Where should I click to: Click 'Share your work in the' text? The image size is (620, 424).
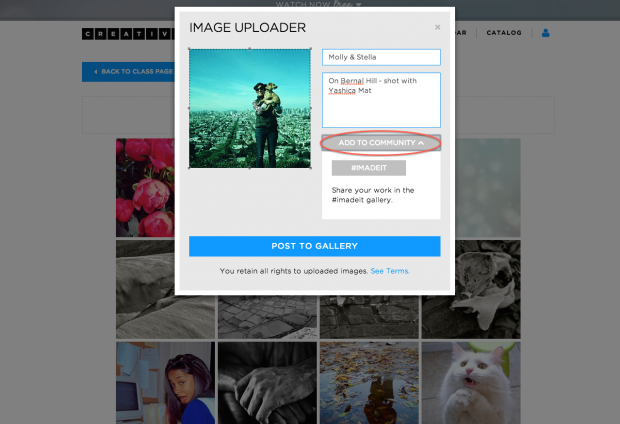tap(373, 190)
